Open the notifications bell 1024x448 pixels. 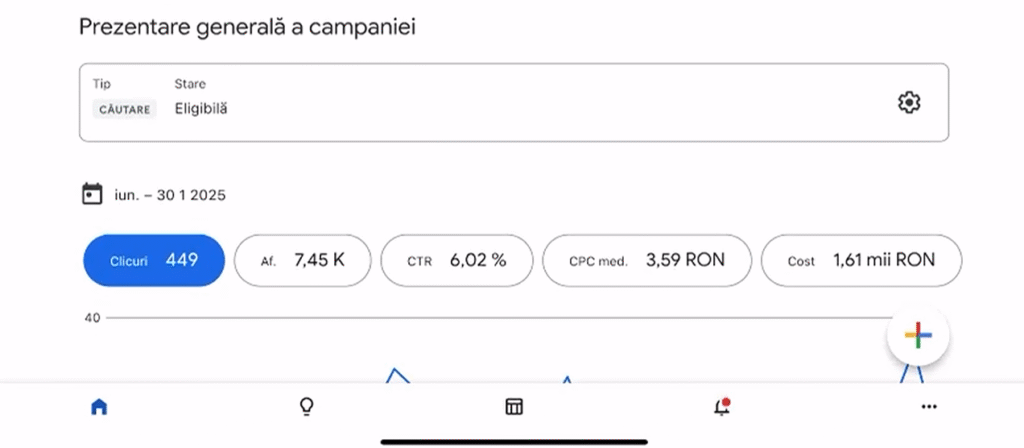coord(721,407)
